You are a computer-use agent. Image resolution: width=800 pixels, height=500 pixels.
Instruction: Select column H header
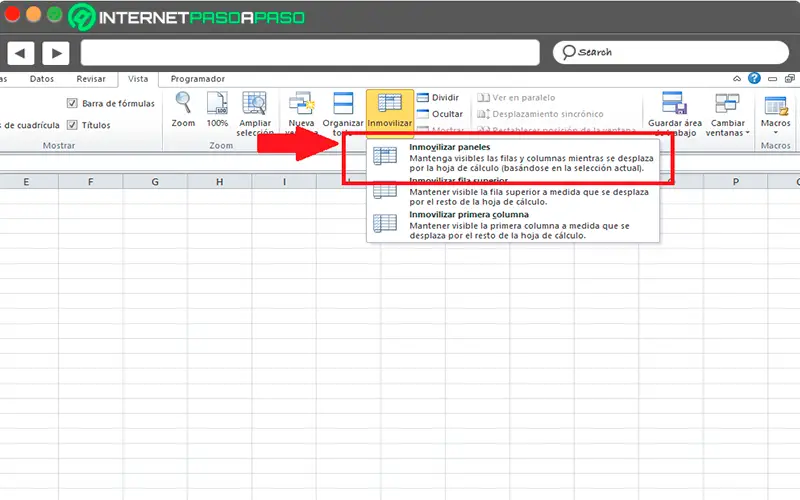219,182
